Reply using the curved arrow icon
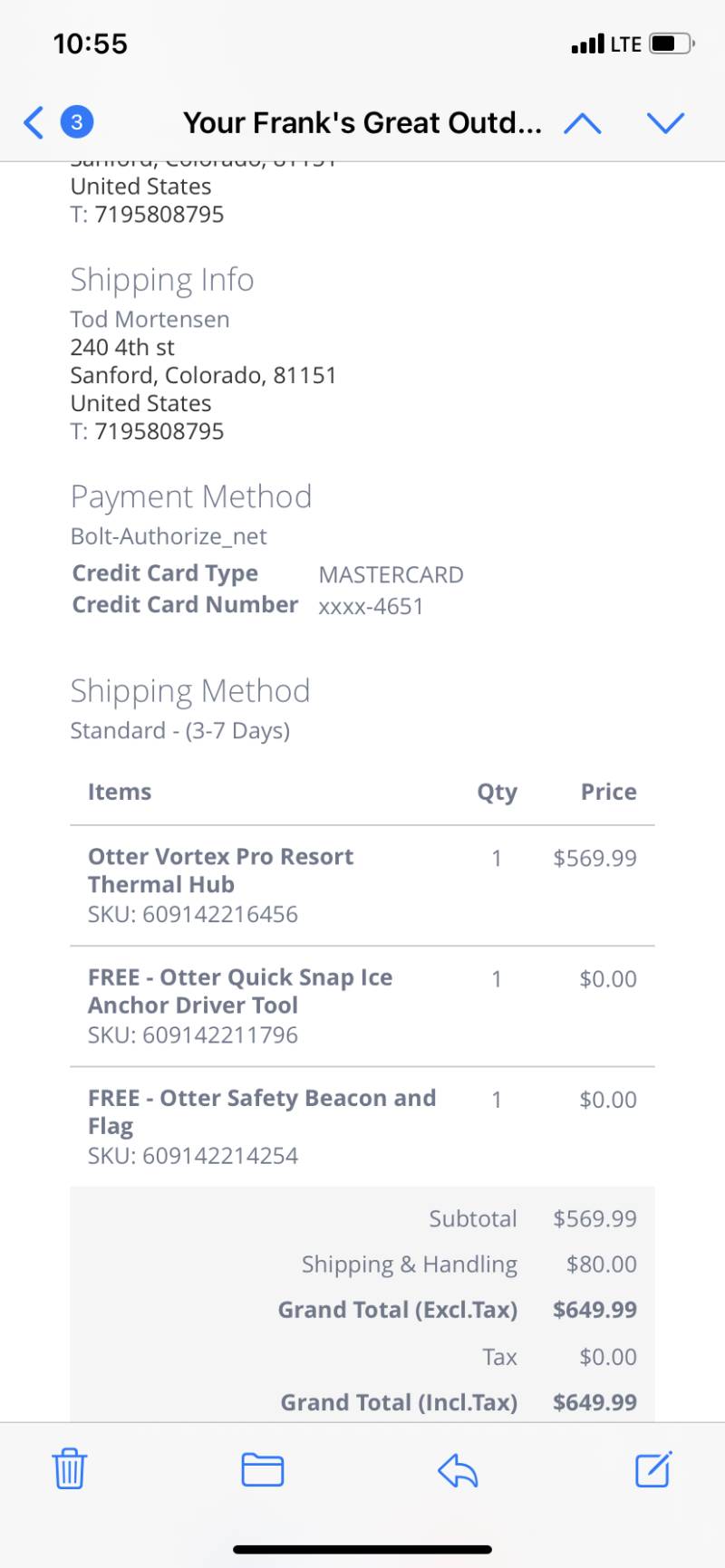 point(458,1469)
